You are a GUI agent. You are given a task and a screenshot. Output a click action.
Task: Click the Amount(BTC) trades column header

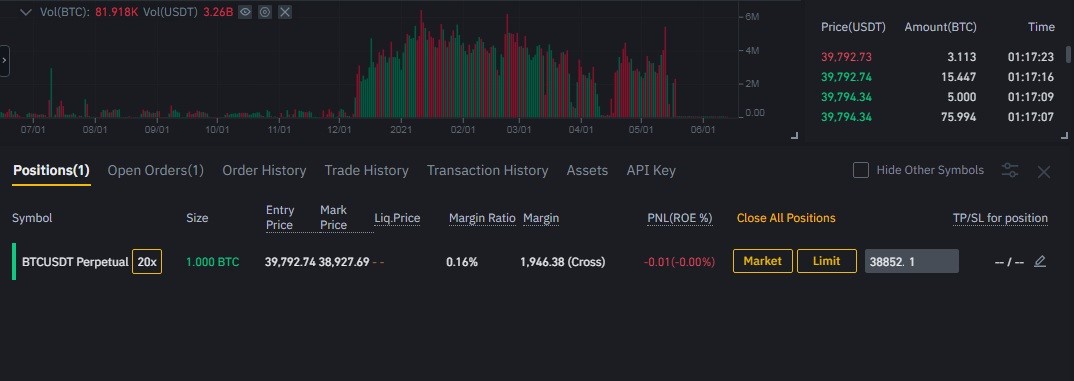(940, 27)
